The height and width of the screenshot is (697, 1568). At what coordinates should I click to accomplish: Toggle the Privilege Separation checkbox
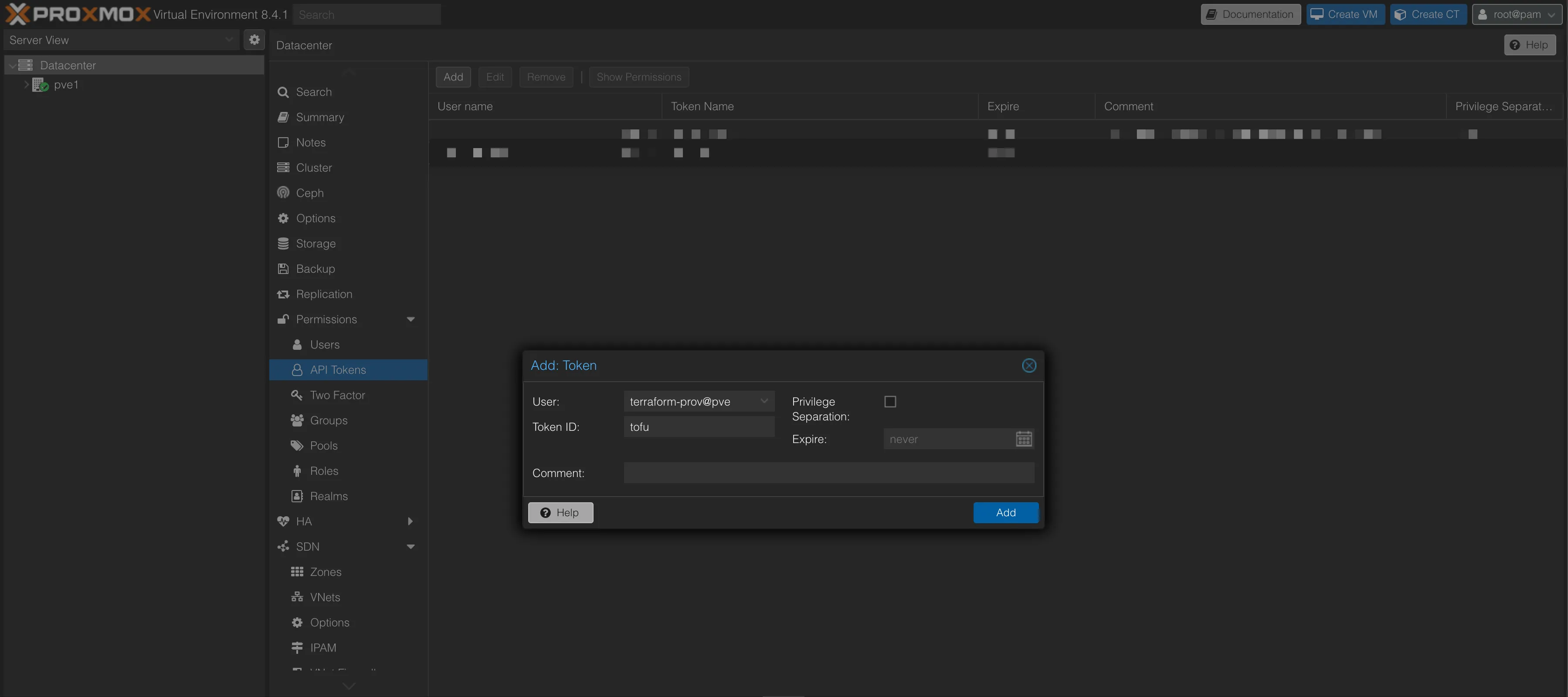pos(890,401)
